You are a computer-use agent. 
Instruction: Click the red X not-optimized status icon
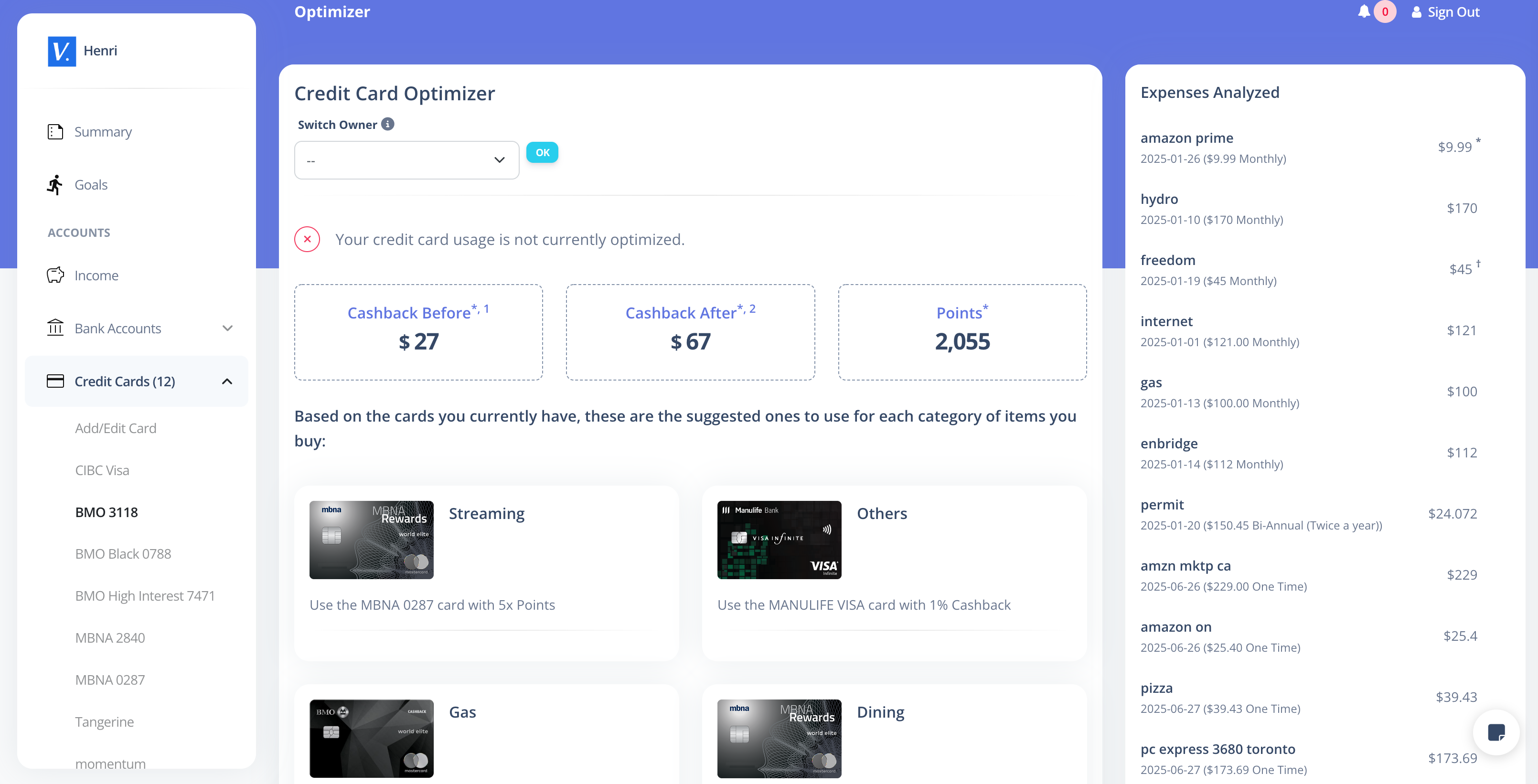click(x=307, y=239)
